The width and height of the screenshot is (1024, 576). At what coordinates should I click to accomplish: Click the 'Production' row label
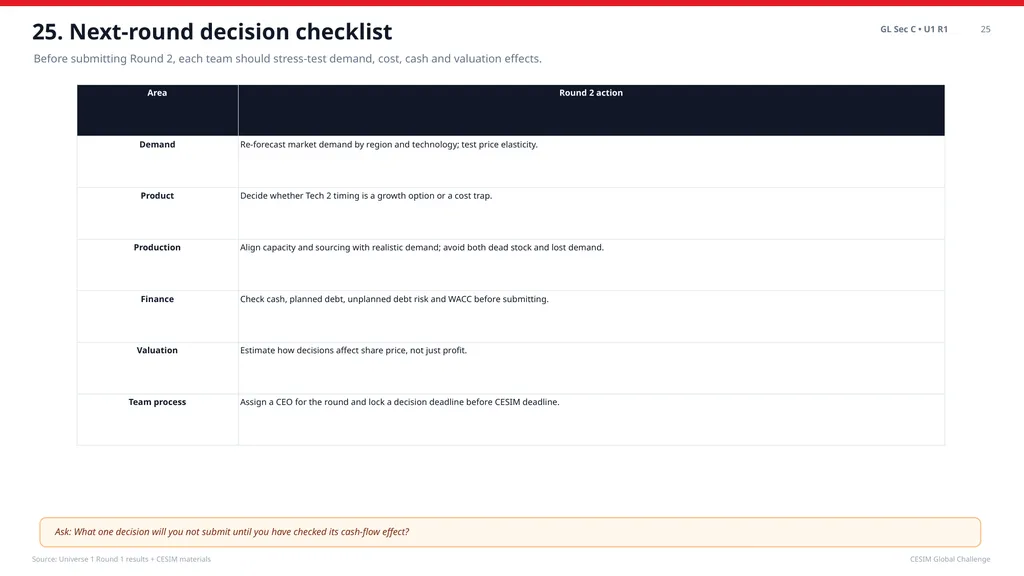pos(157,247)
